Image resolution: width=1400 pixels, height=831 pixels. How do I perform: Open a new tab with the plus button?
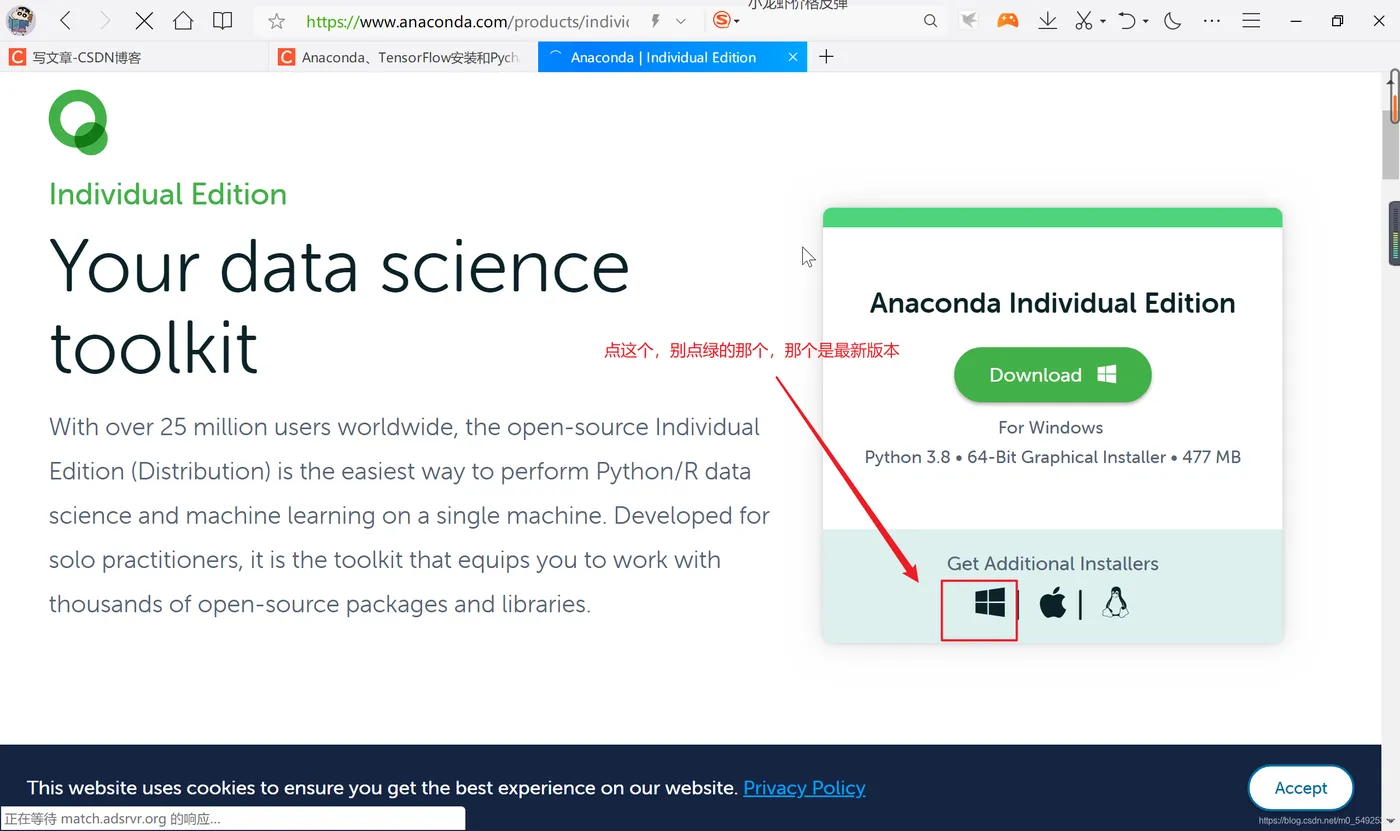pos(826,57)
